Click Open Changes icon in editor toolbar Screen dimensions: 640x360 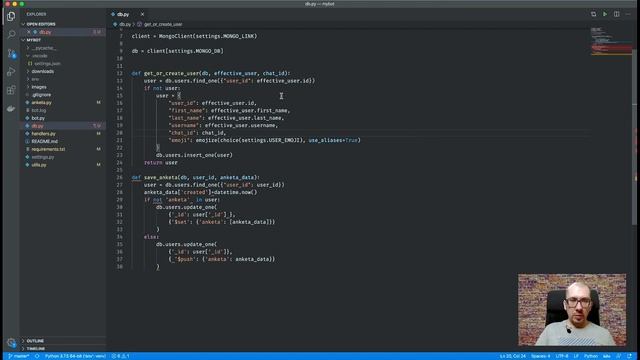(593, 14)
